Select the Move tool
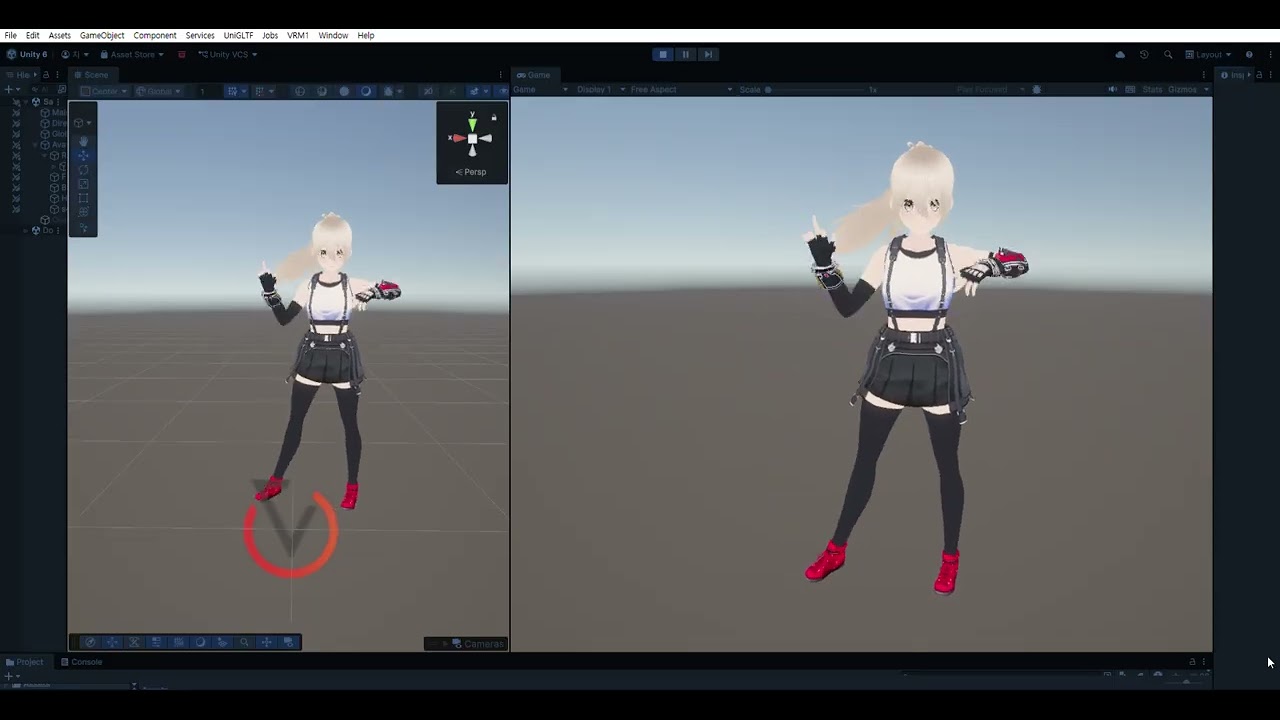This screenshot has width=1280, height=720. coord(83,155)
